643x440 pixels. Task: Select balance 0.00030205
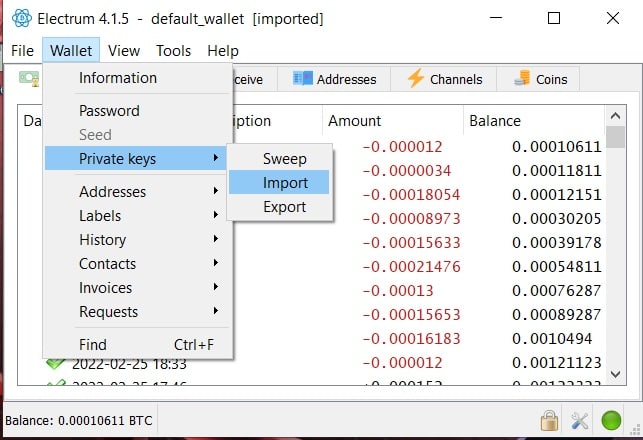pyautogui.click(x=556, y=219)
